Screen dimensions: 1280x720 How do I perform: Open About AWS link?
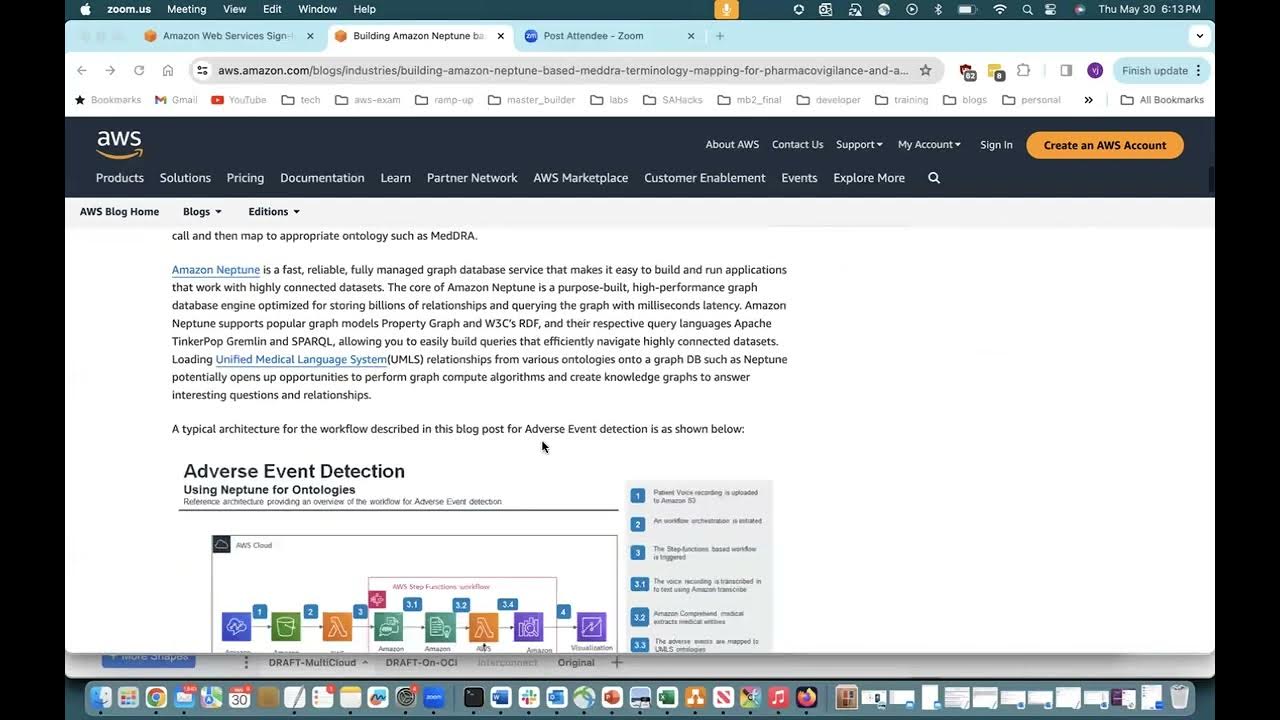tap(732, 145)
